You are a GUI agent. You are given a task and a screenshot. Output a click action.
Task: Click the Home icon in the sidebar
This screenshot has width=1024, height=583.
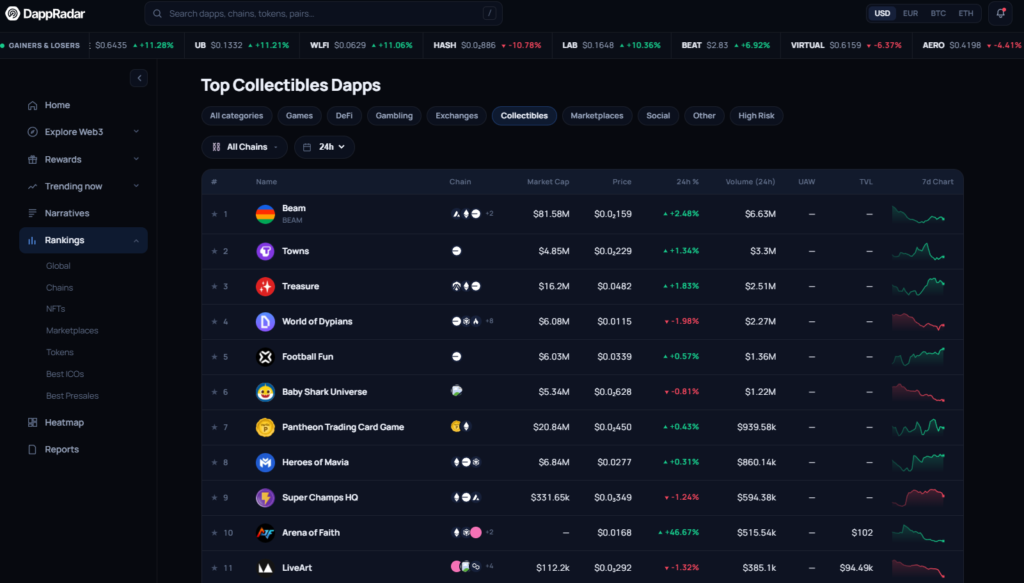[32, 105]
